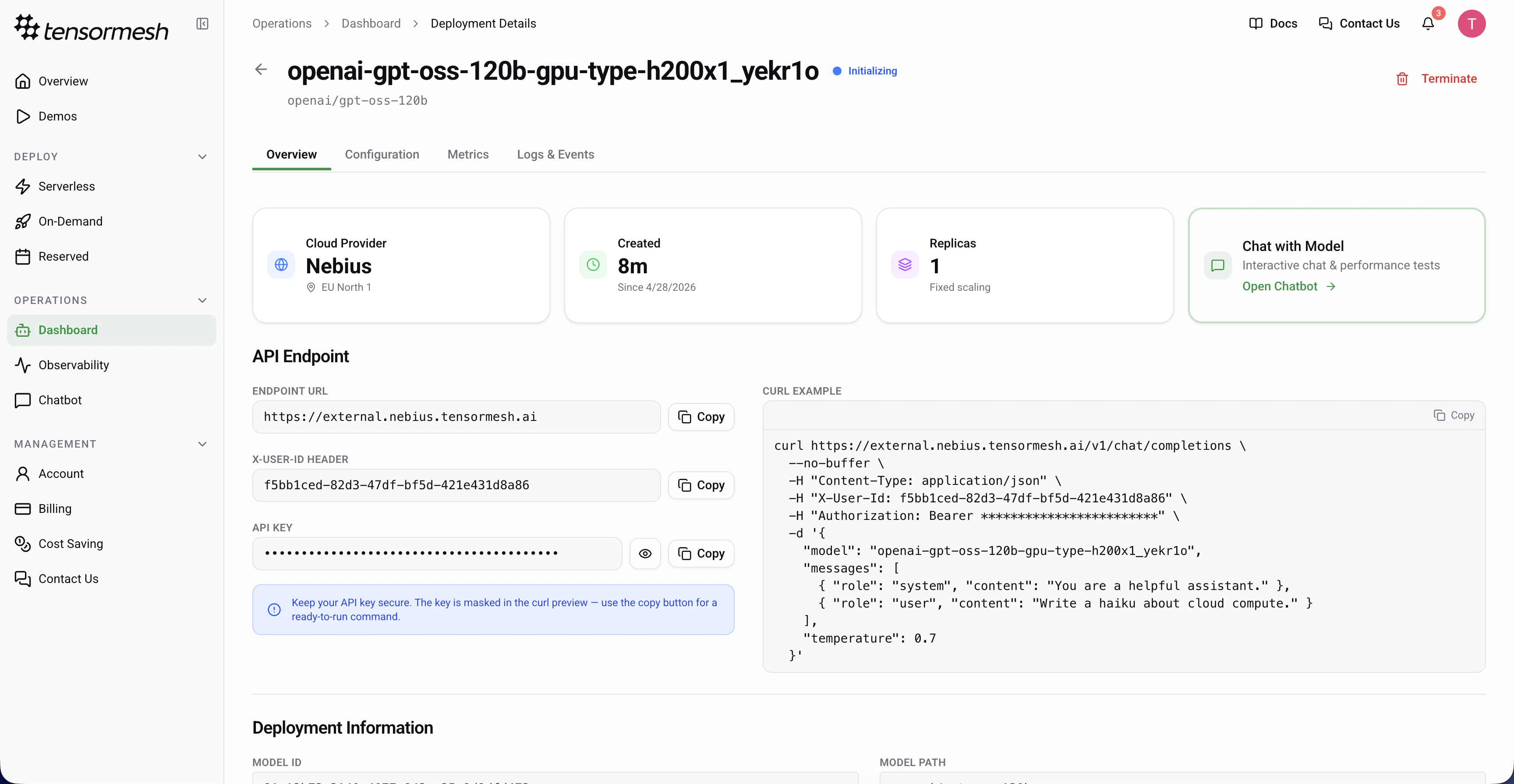
Task: Click the Dashboard breadcrumb
Action: 371,24
